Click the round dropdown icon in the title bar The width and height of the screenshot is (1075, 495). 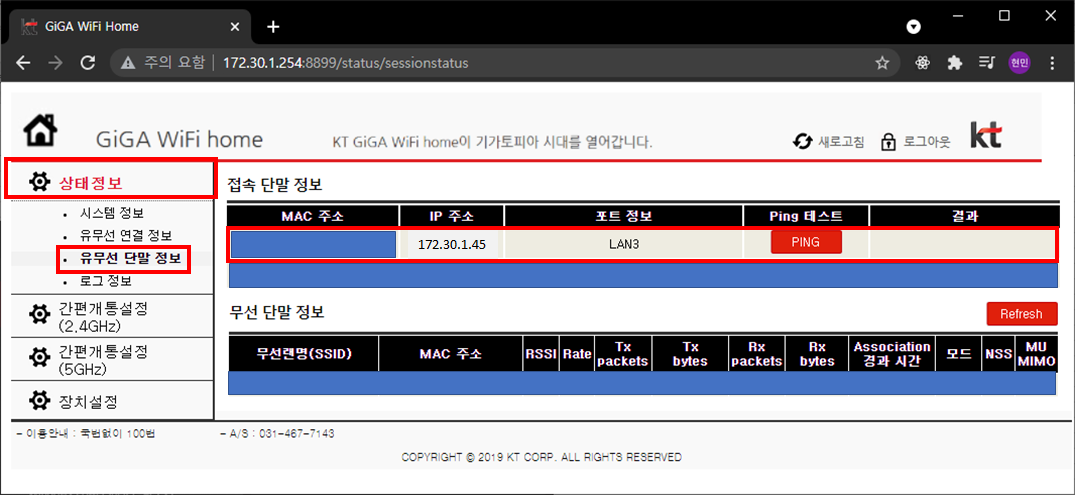913,27
